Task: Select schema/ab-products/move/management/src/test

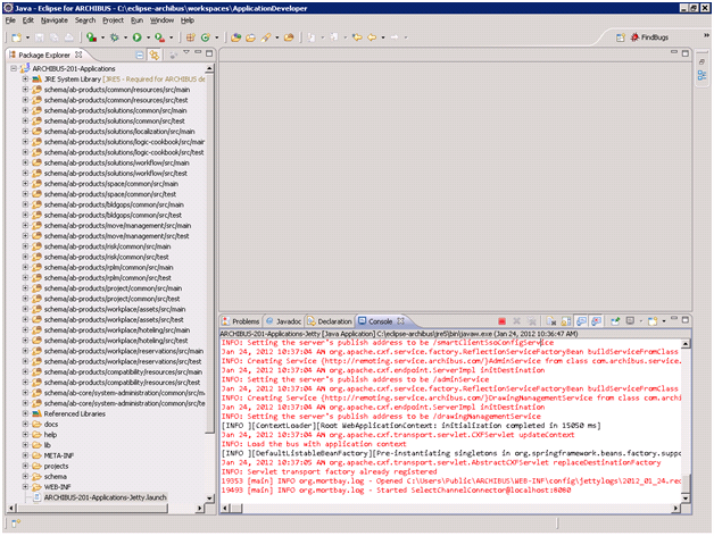Action: coord(116,236)
